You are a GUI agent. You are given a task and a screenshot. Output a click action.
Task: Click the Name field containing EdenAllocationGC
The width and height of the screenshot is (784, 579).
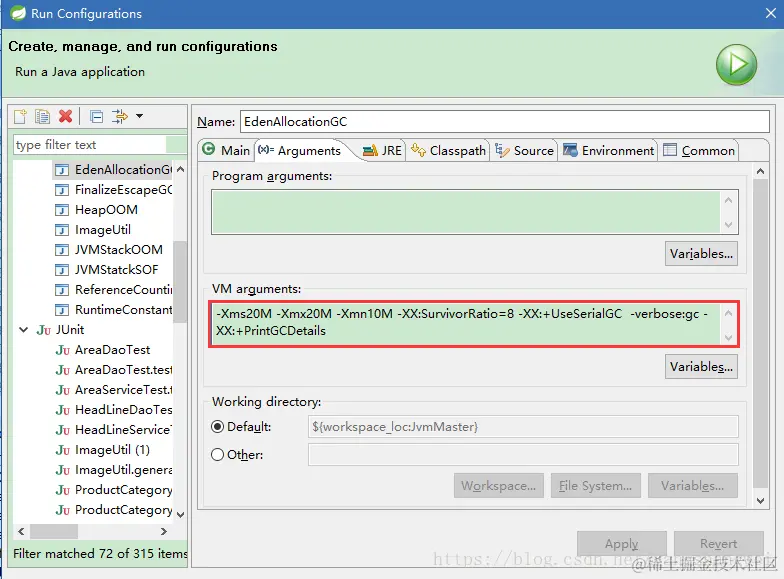coord(504,122)
